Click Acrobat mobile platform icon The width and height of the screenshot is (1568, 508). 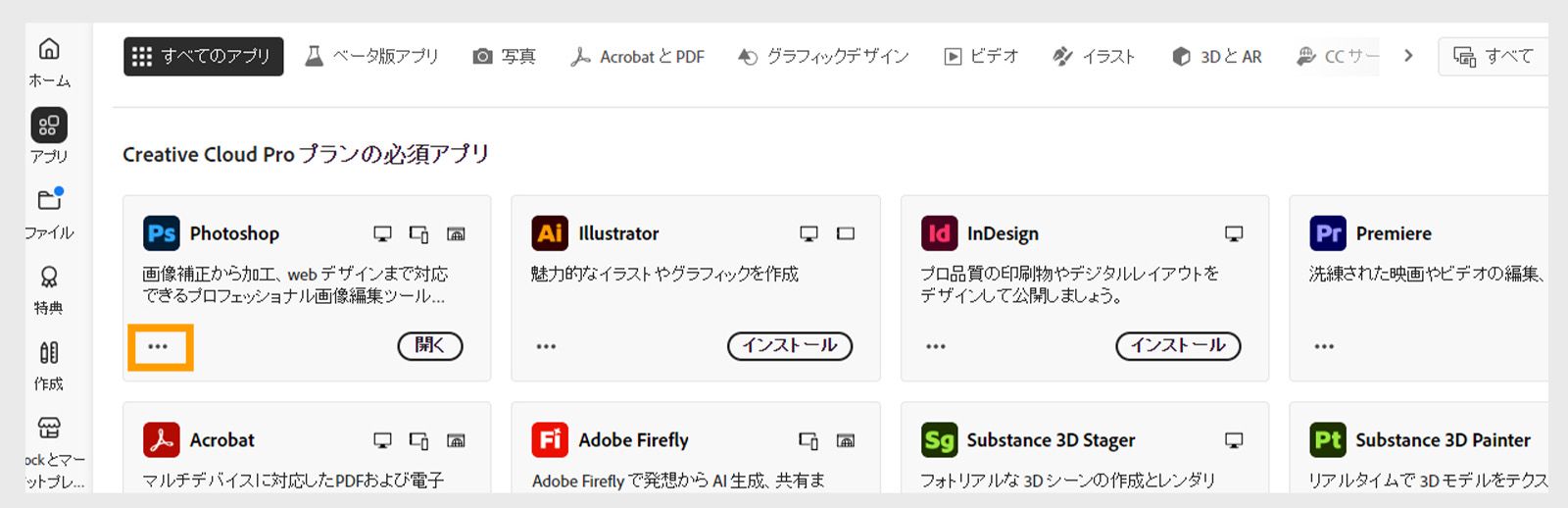[418, 441]
